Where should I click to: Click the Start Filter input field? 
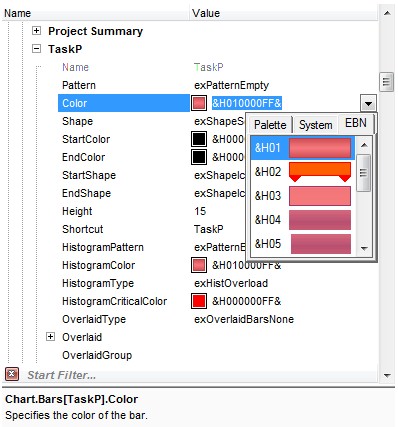200,375
